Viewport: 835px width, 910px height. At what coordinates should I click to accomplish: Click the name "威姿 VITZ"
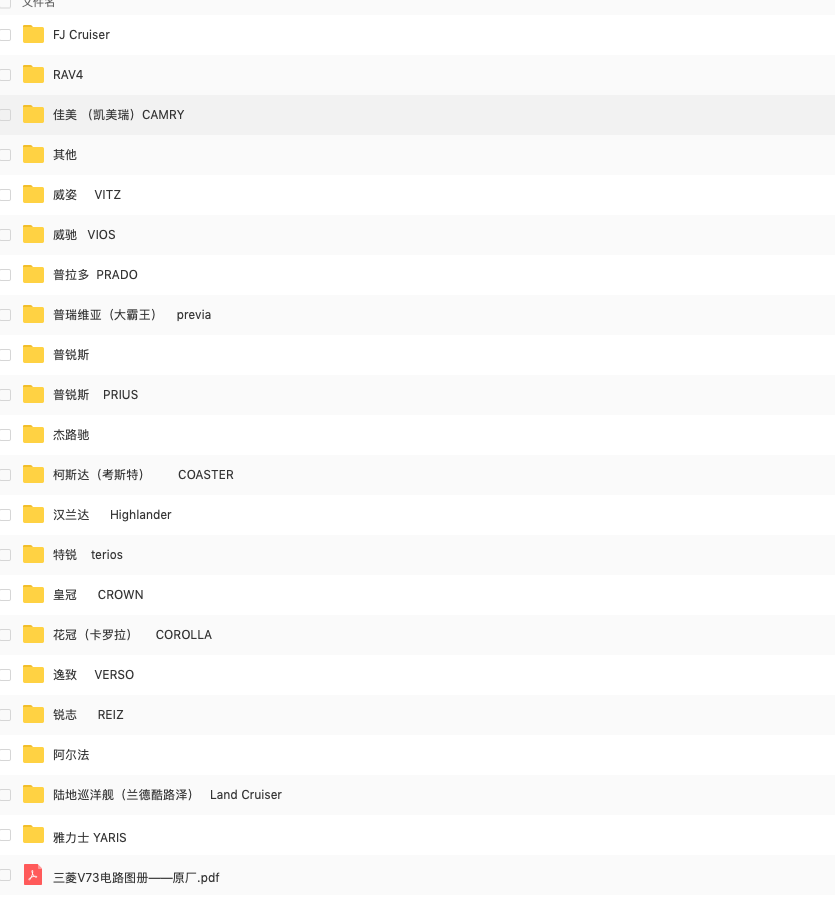87,195
